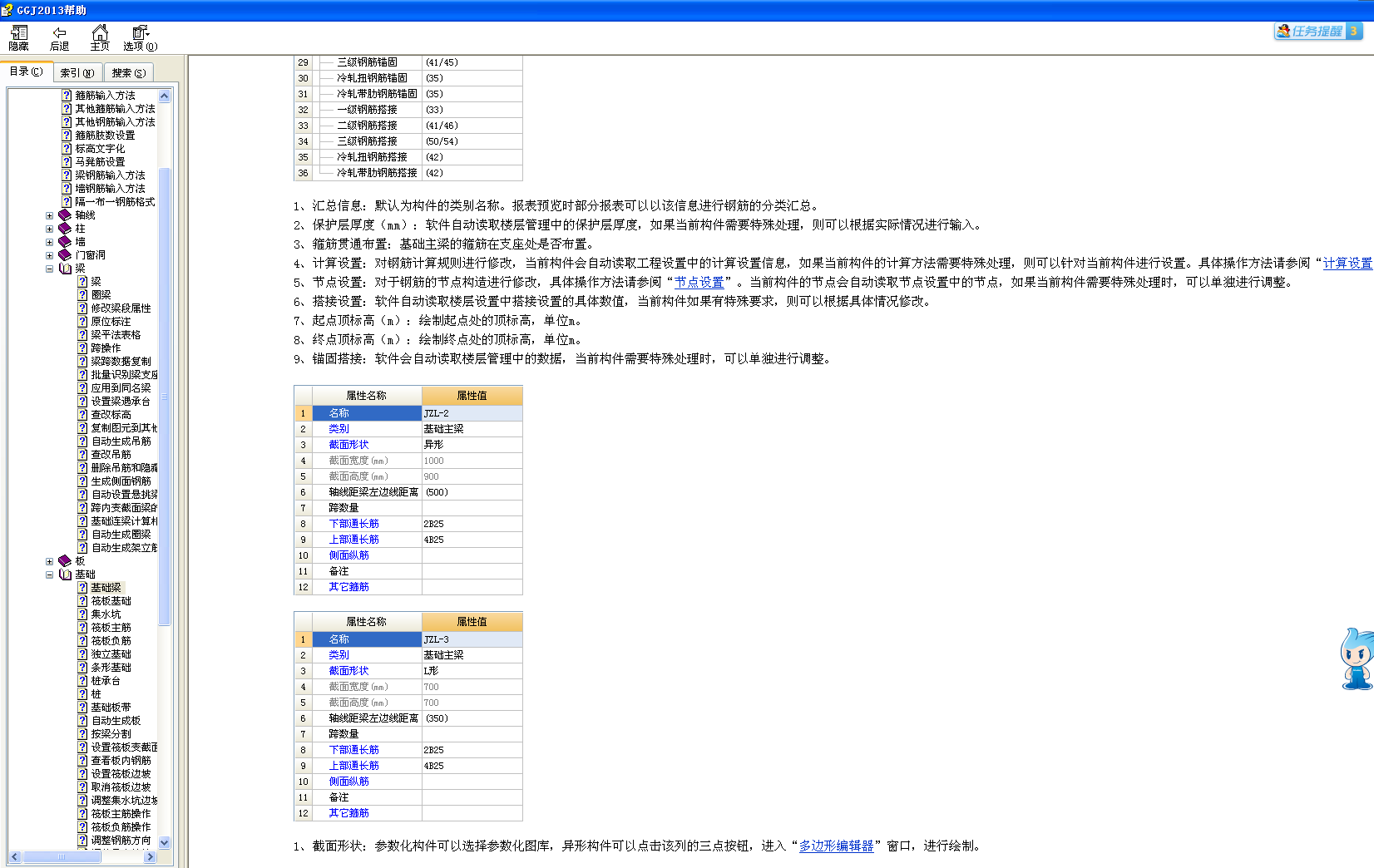
Task: Open the 筏板基础 help topic
Action: (x=111, y=601)
